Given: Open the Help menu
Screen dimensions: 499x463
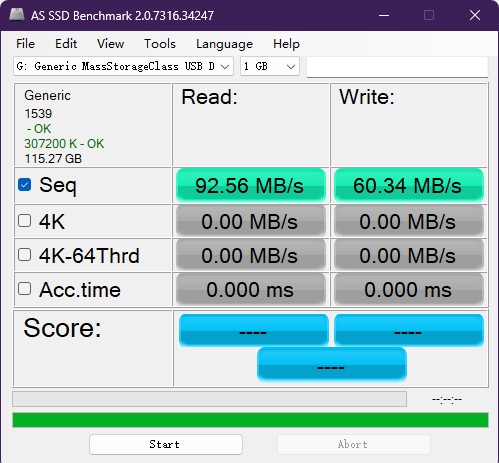Looking at the screenshot, I should coord(286,44).
